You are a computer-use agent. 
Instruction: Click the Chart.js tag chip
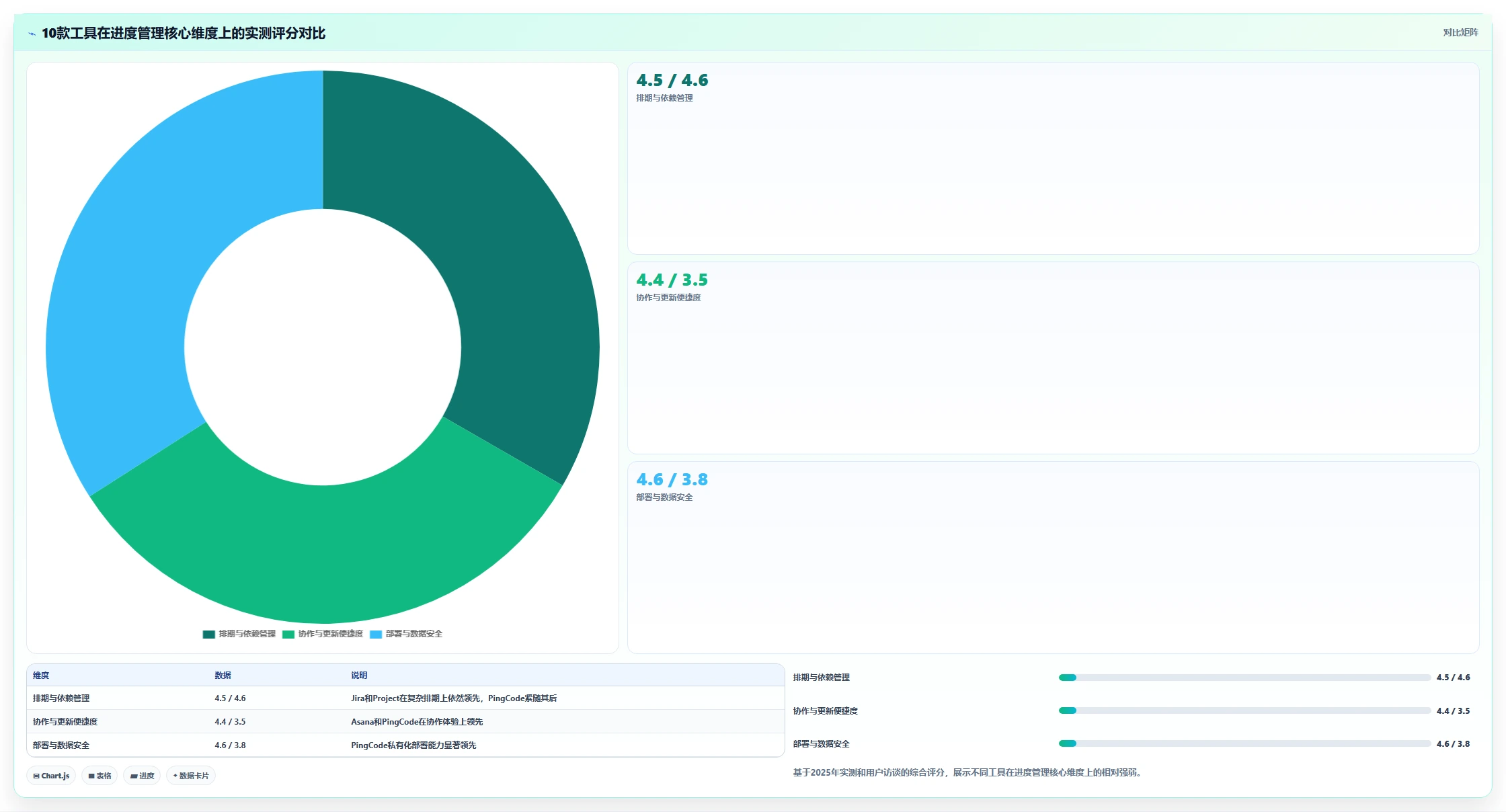tap(51, 776)
